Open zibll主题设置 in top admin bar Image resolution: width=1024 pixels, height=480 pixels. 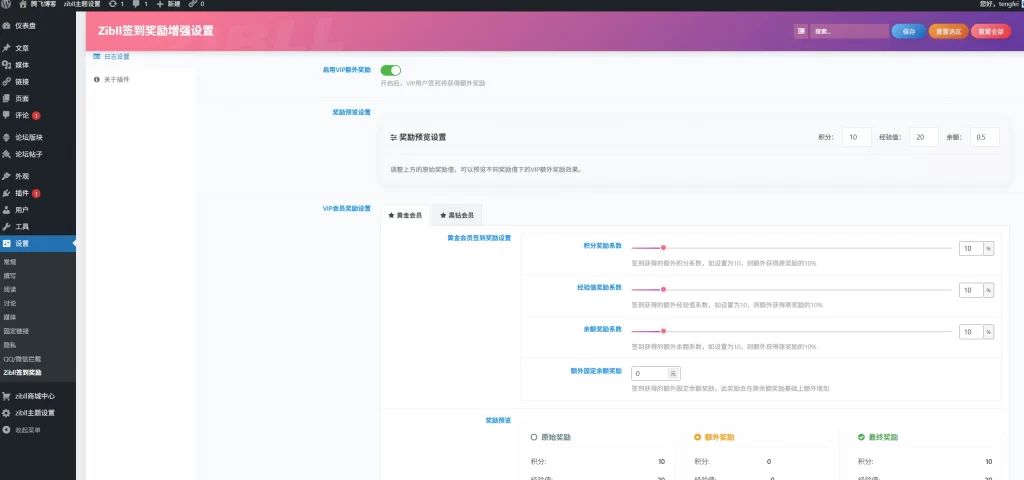click(82, 4)
